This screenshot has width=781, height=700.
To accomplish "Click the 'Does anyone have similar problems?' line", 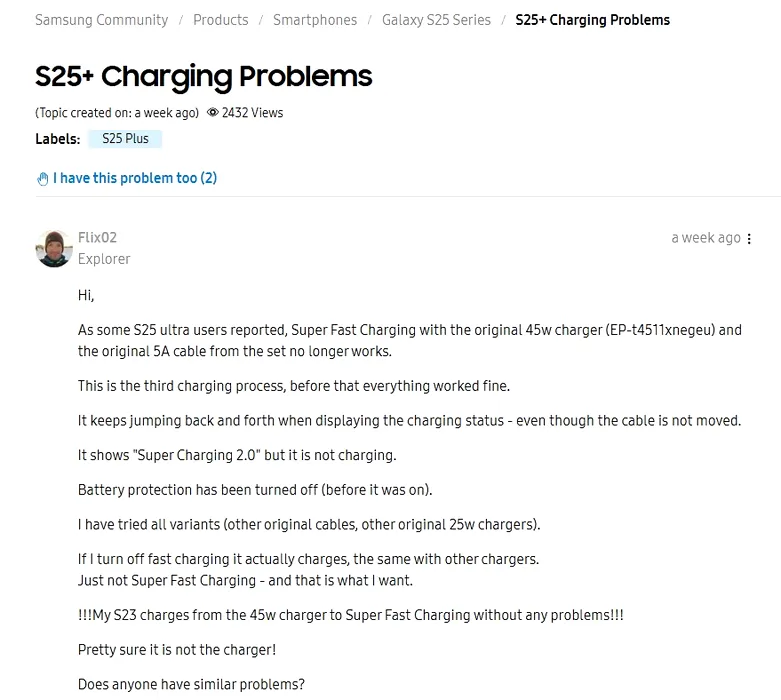I will 191,684.
